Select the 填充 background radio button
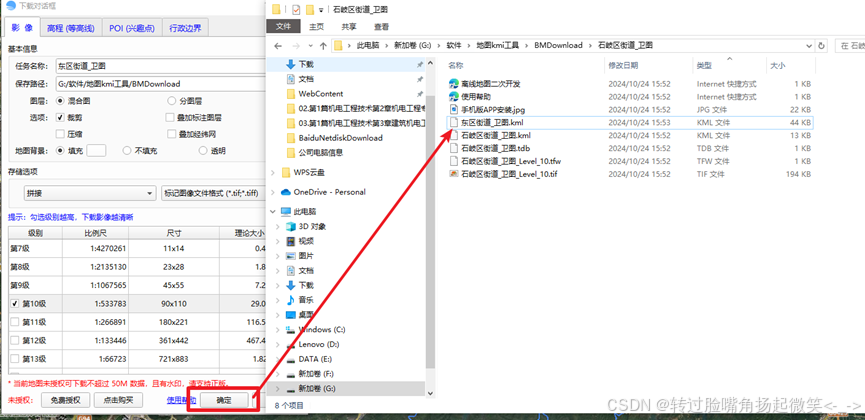Viewport: 865px width, 420px height. (x=60, y=151)
